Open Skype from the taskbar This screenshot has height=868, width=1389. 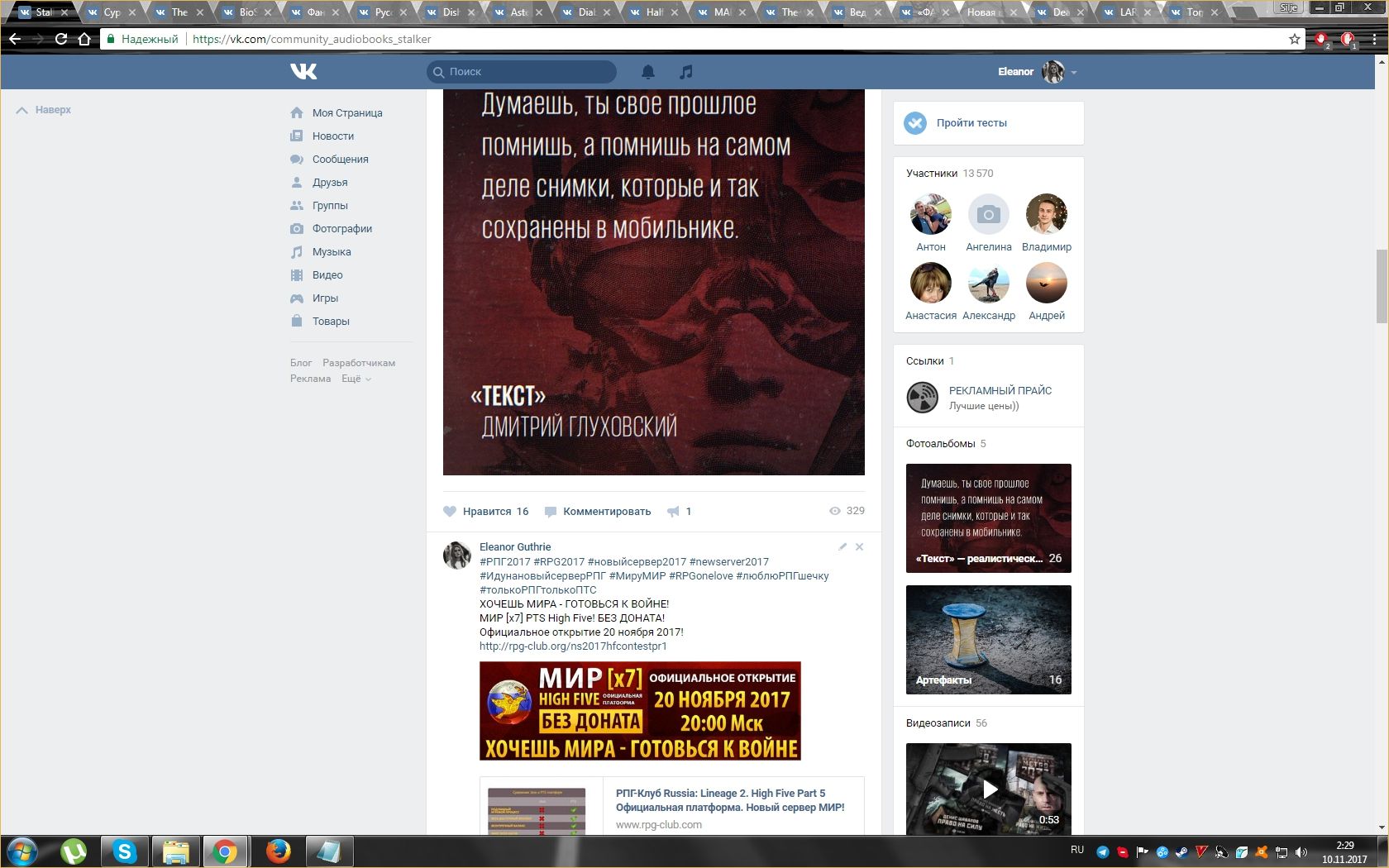pos(125,851)
